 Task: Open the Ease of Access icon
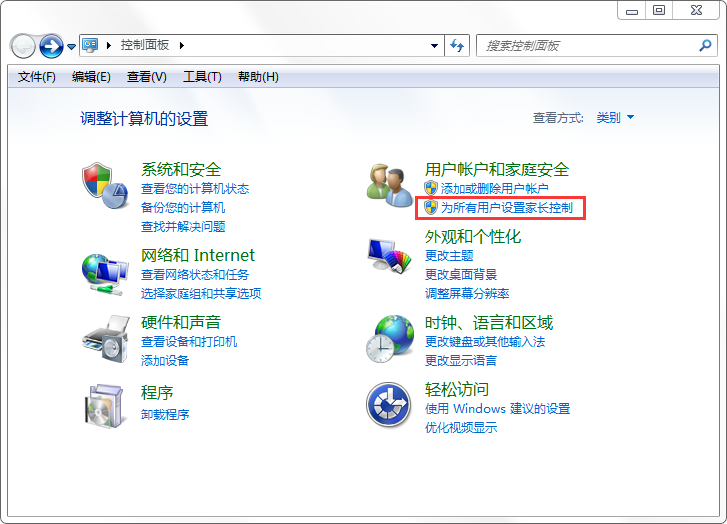coord(388,404)
